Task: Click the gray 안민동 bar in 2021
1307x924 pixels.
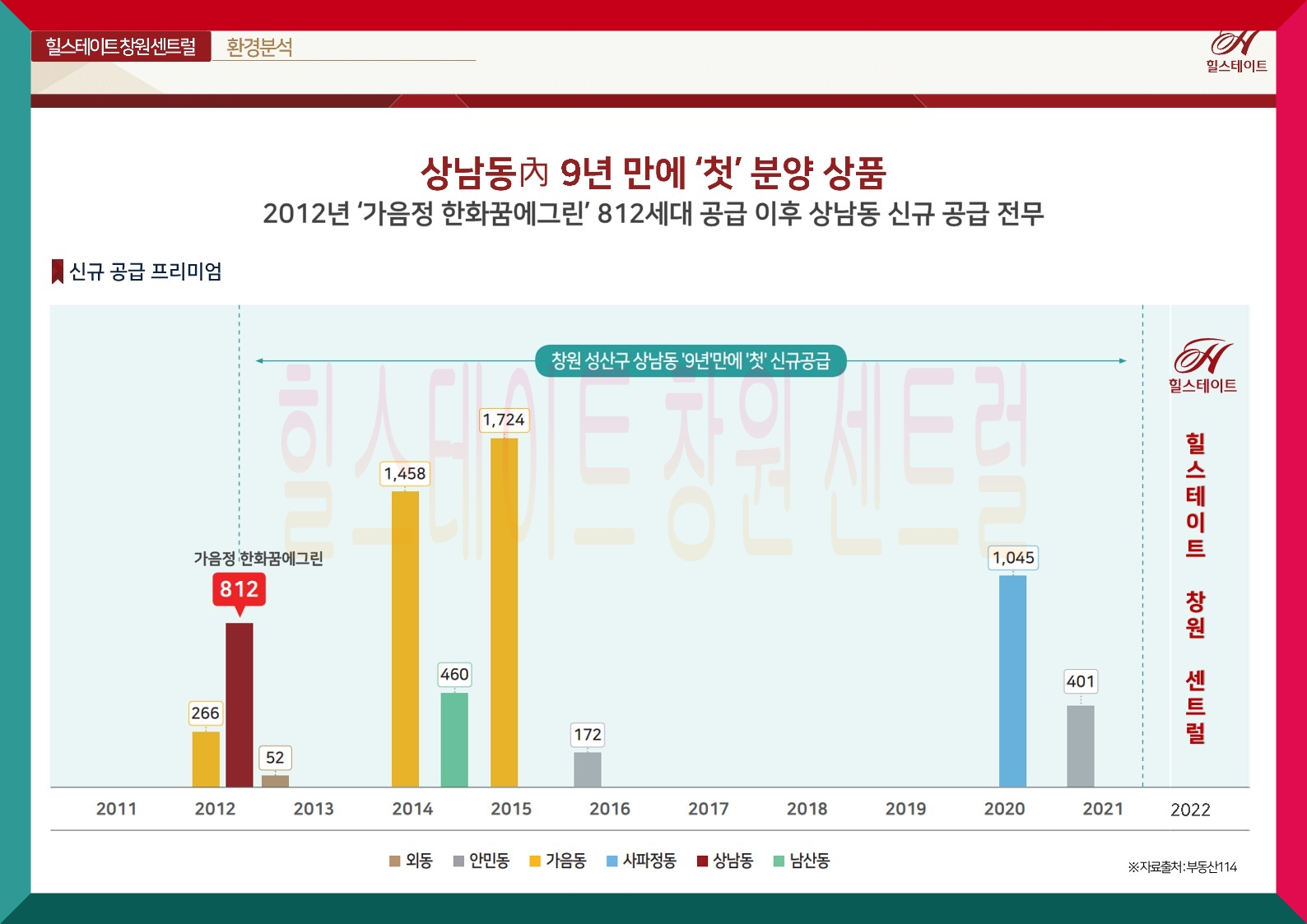Action: tap(1081, 746)
